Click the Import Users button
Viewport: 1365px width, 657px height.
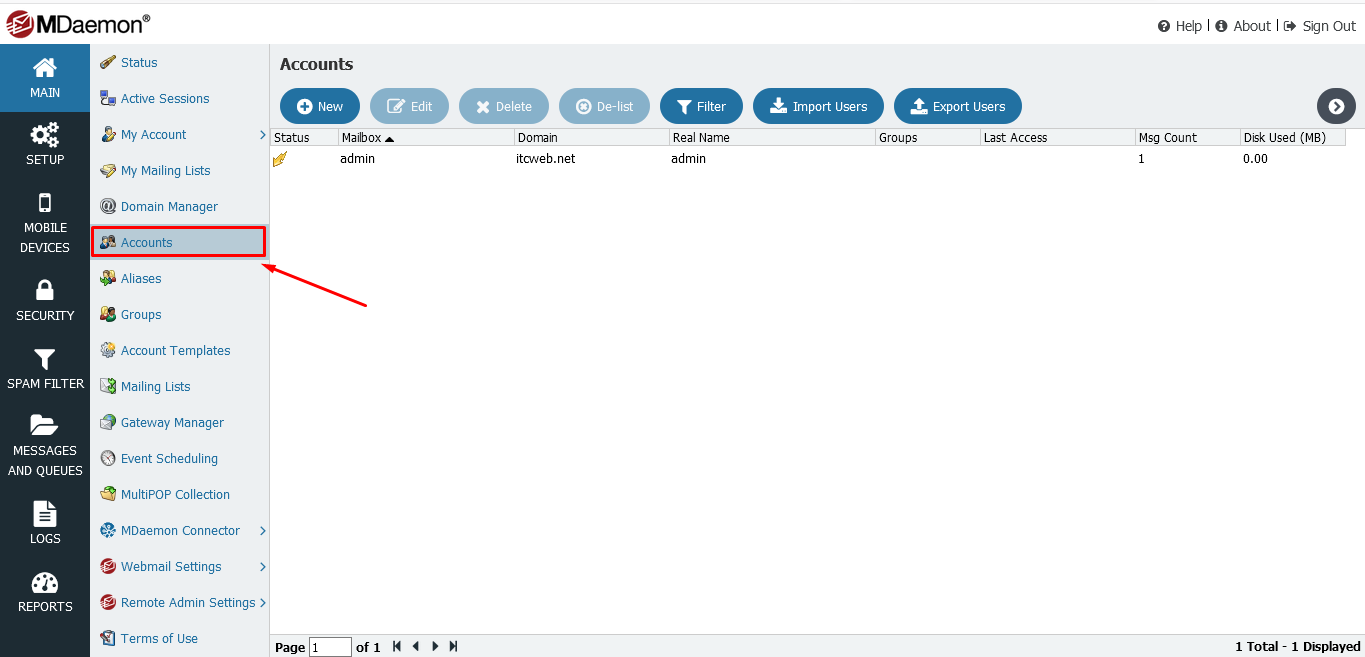[818, 106]
